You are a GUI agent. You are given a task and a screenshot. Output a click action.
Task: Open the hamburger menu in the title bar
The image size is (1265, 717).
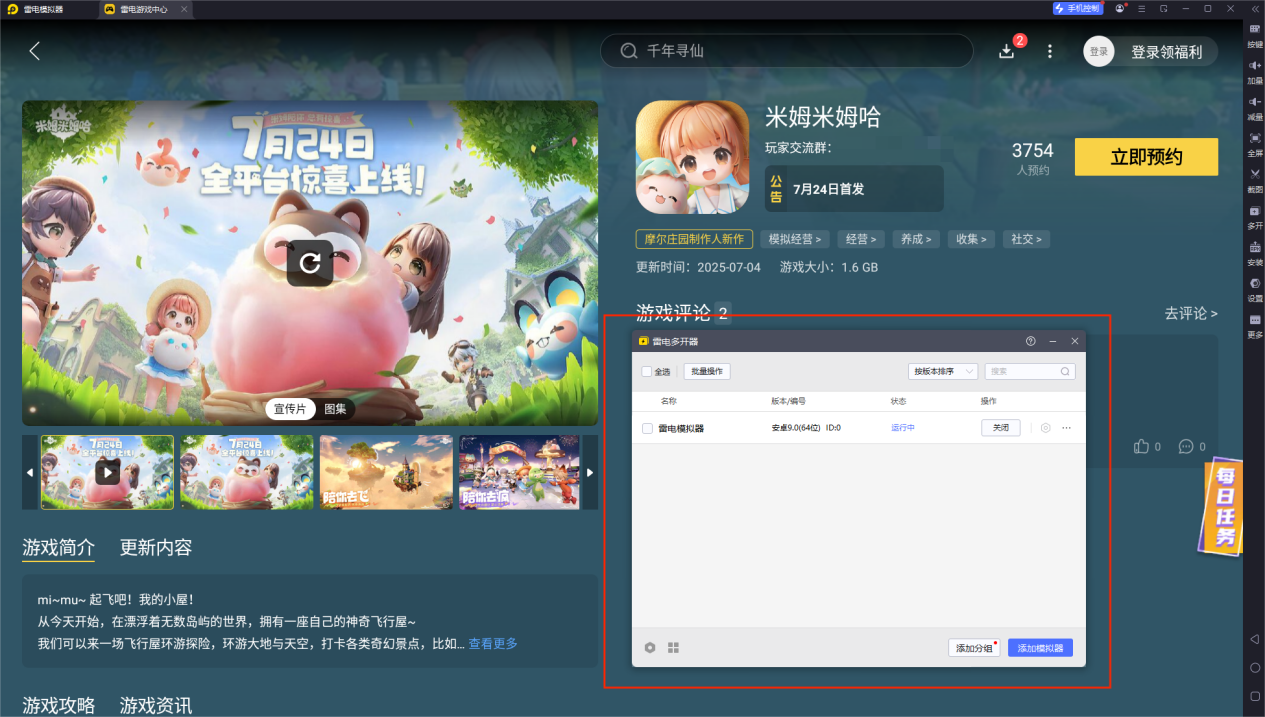[x=1142, y=8]
